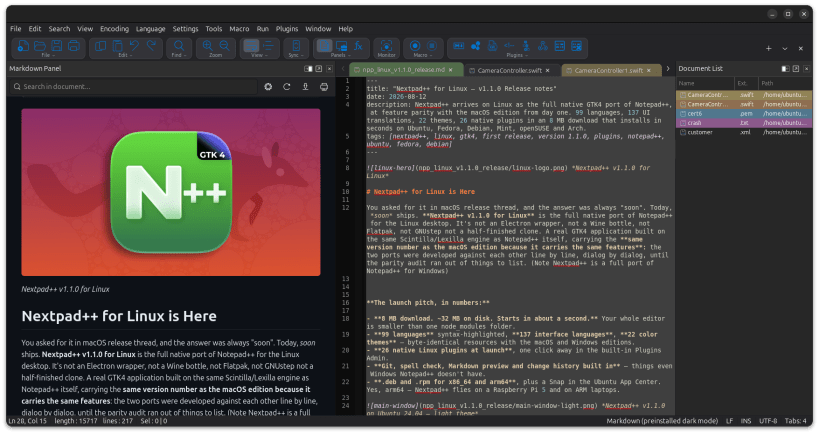Expand the Find toolbar group dropdown

[179, 55]
